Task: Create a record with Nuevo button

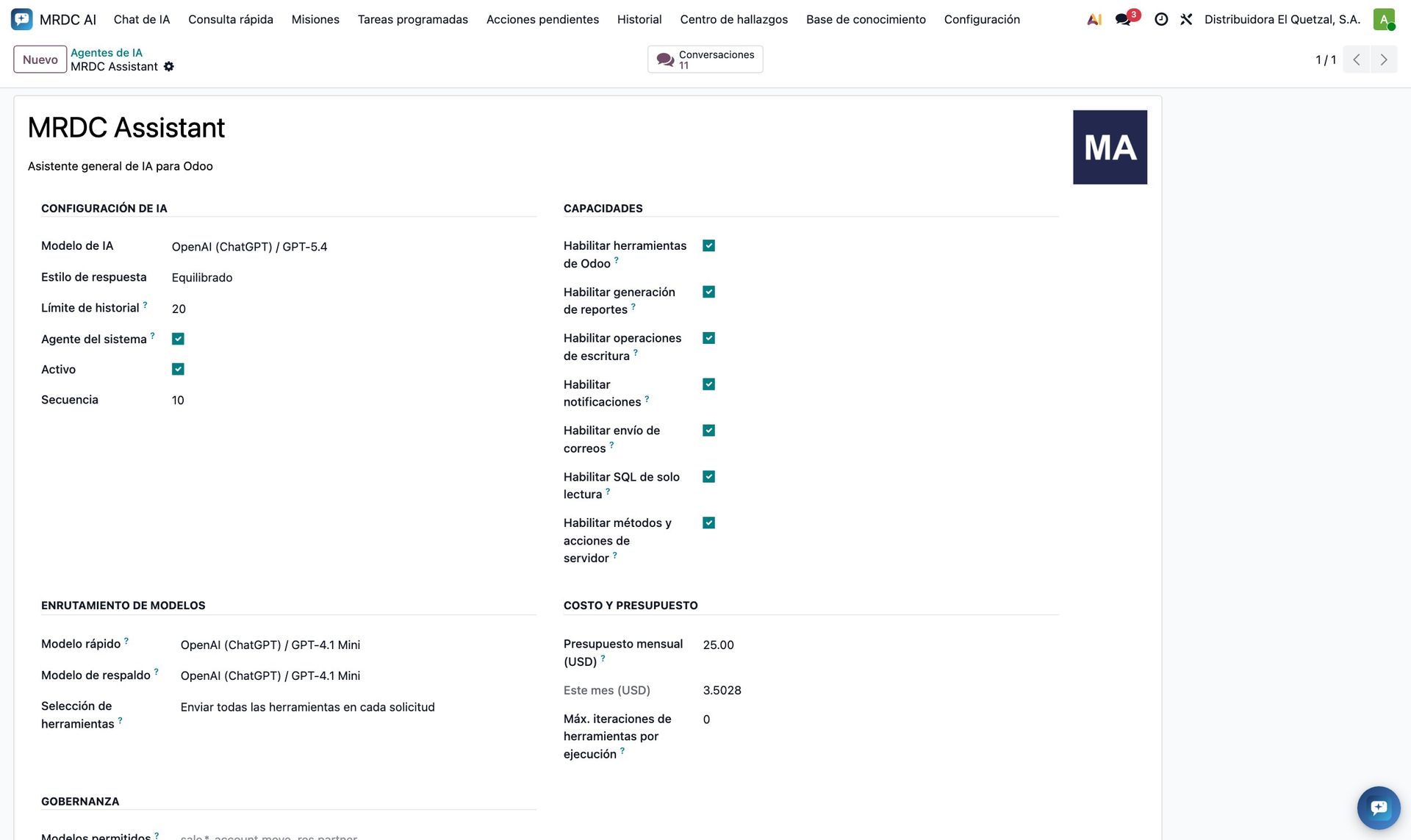Action: 40,60
